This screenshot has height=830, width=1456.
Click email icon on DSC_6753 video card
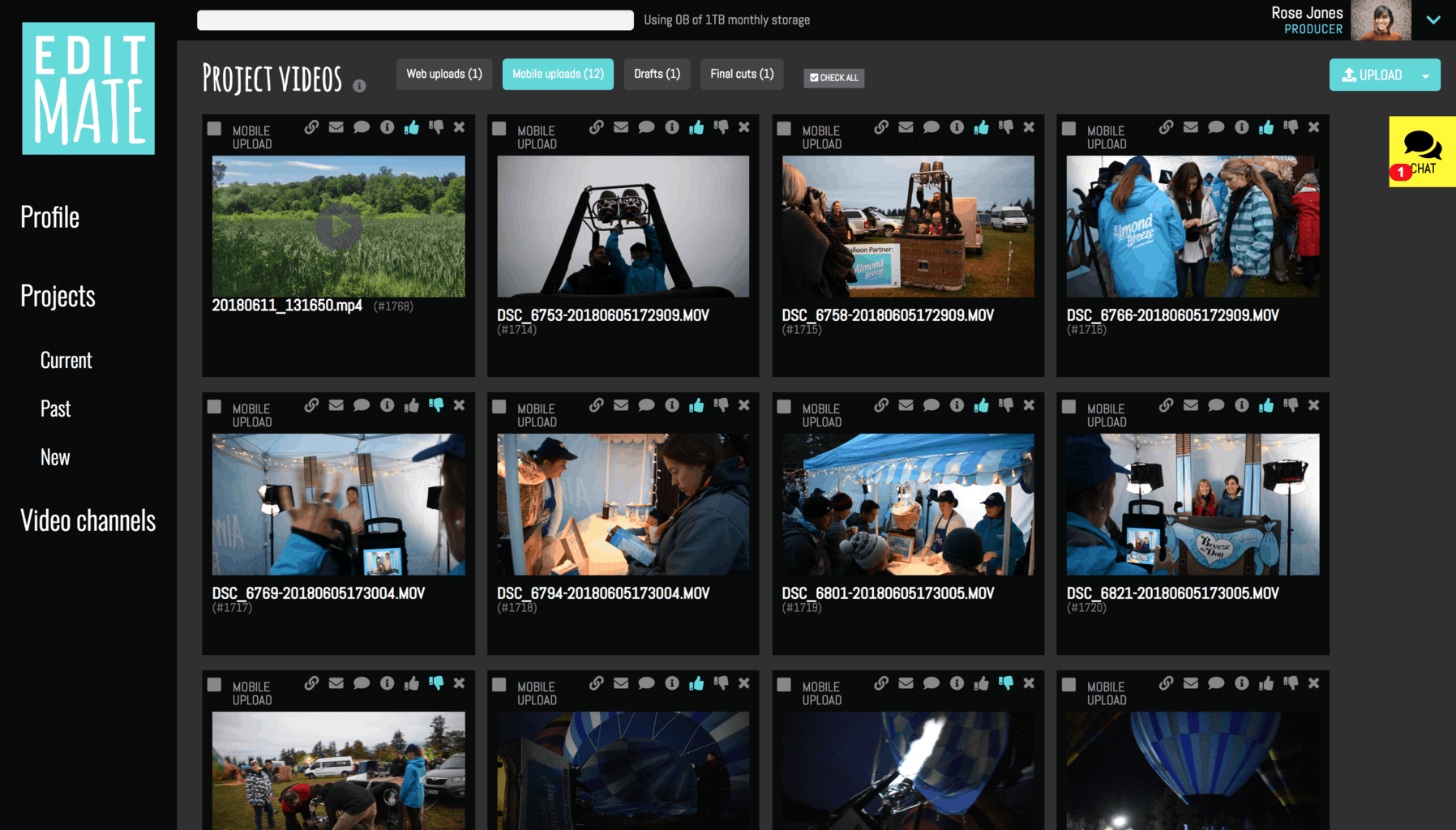pyautogui.click(x=621, y=127)
